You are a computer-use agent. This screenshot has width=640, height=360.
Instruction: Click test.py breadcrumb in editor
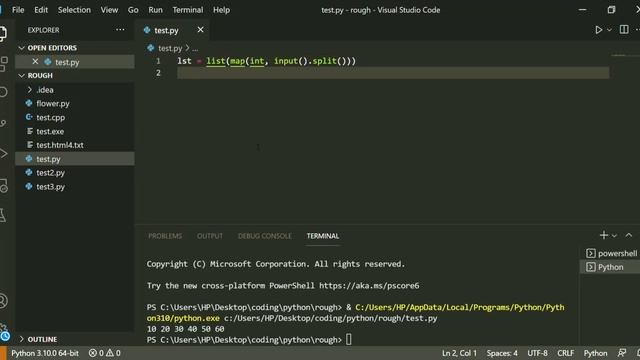coord(170,48)
